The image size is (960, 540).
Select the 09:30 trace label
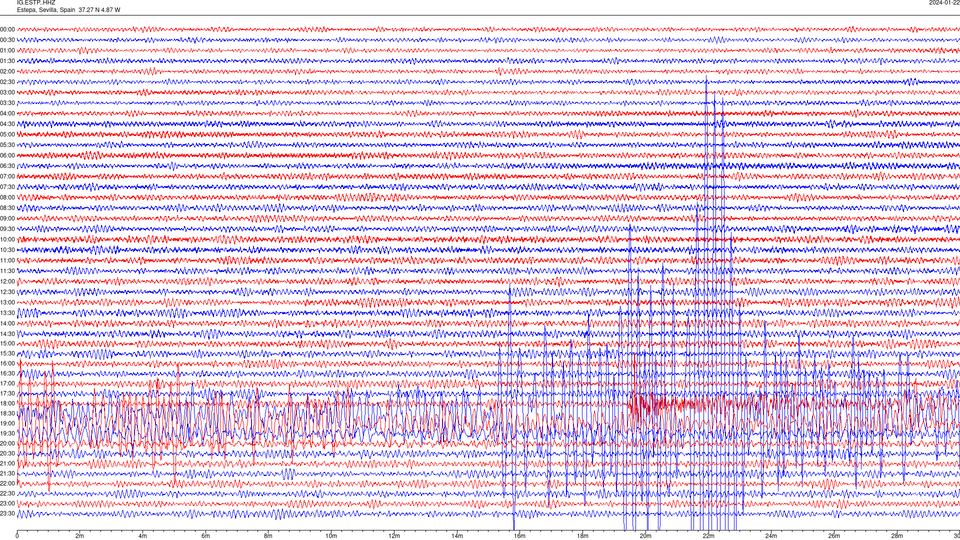coord(7,229)
